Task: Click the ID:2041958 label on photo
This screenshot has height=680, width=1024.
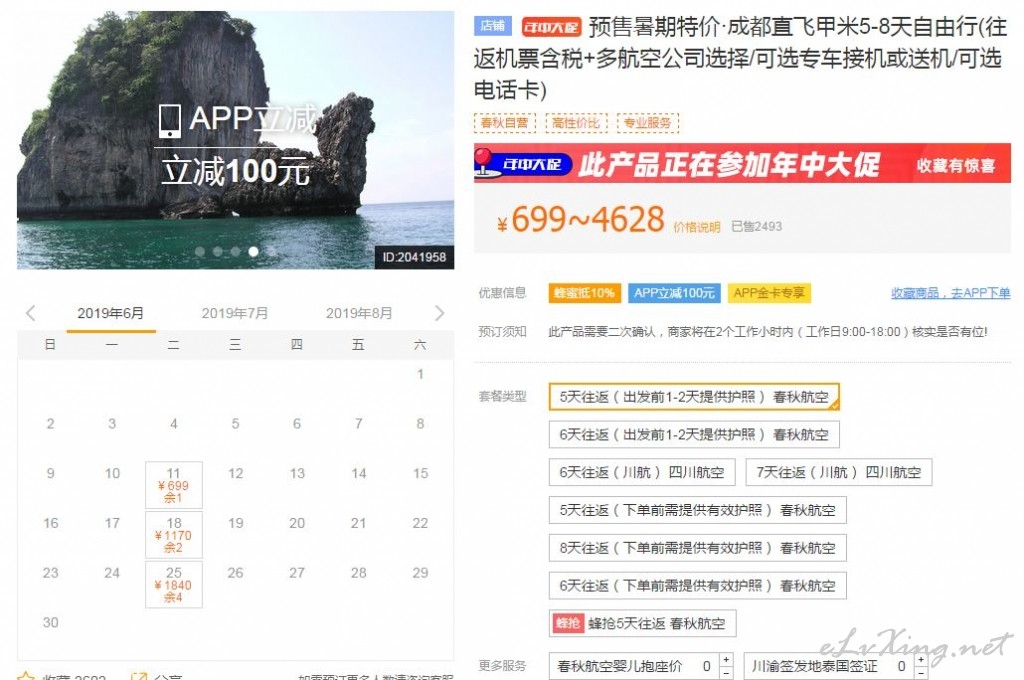Action: click(x=414, y=257)
